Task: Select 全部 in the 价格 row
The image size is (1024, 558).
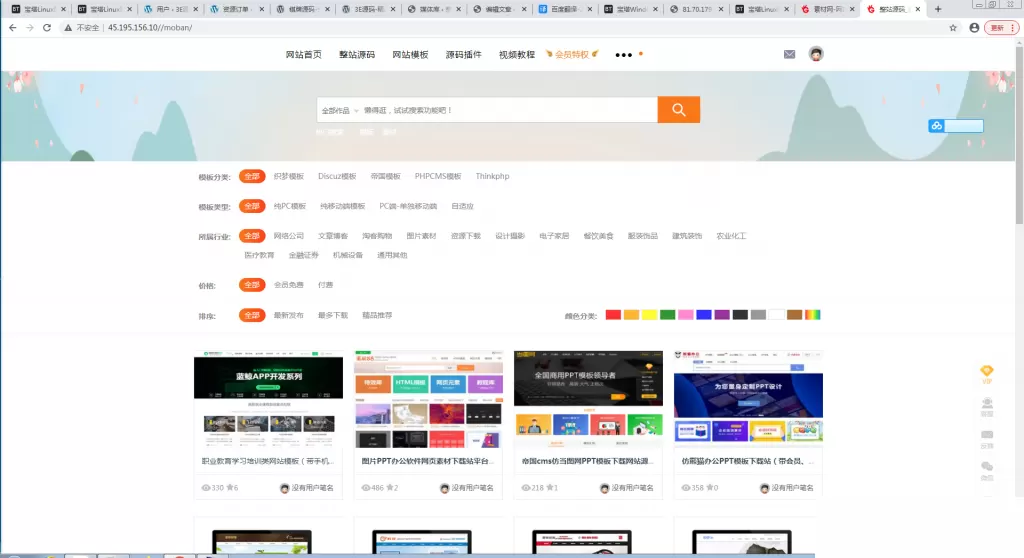Action: tap(251, 285)
